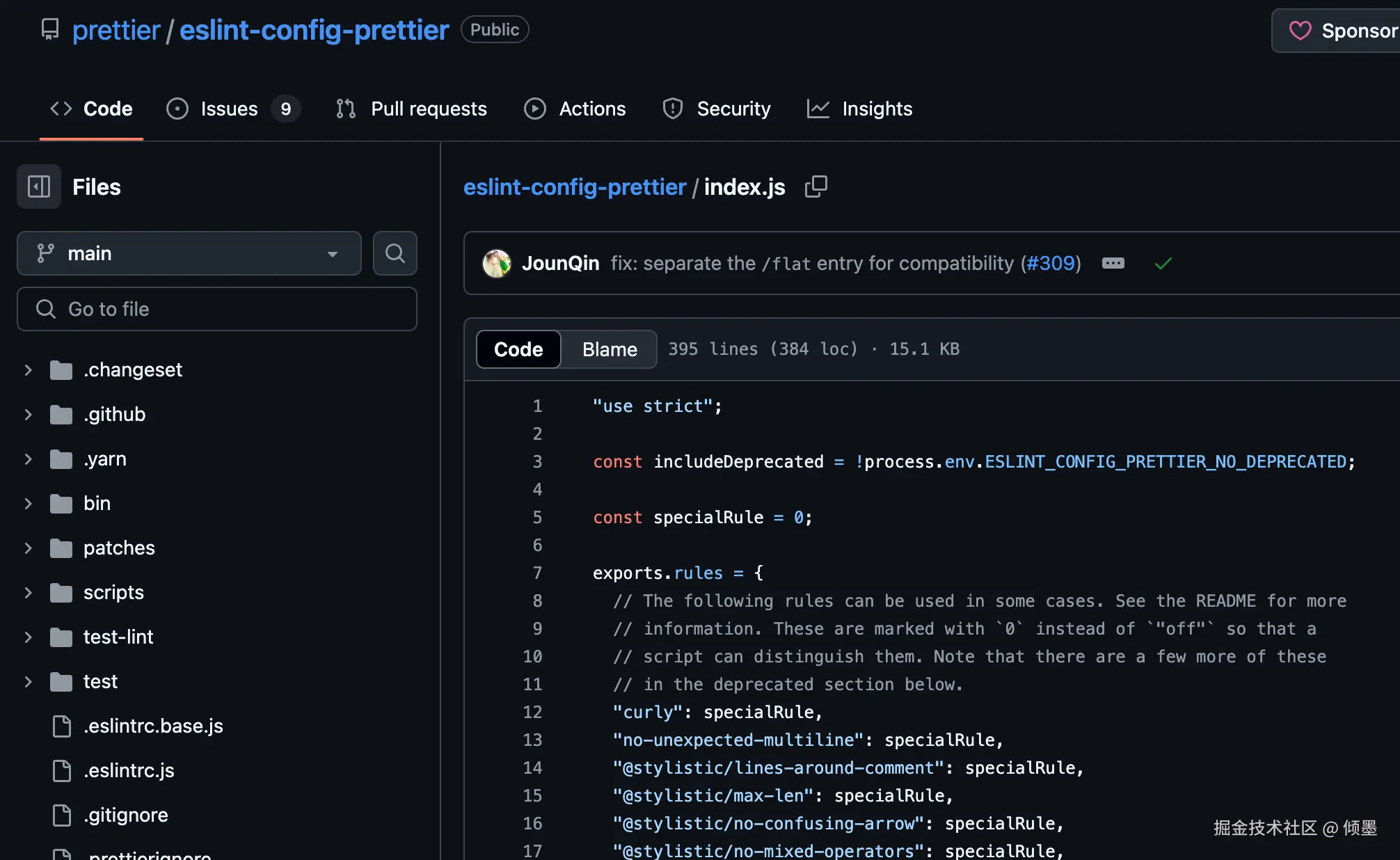This screenshot has width=1400, height=860.
Task: Collapse the file tree side panel icon
Action: tap(39, 186)
